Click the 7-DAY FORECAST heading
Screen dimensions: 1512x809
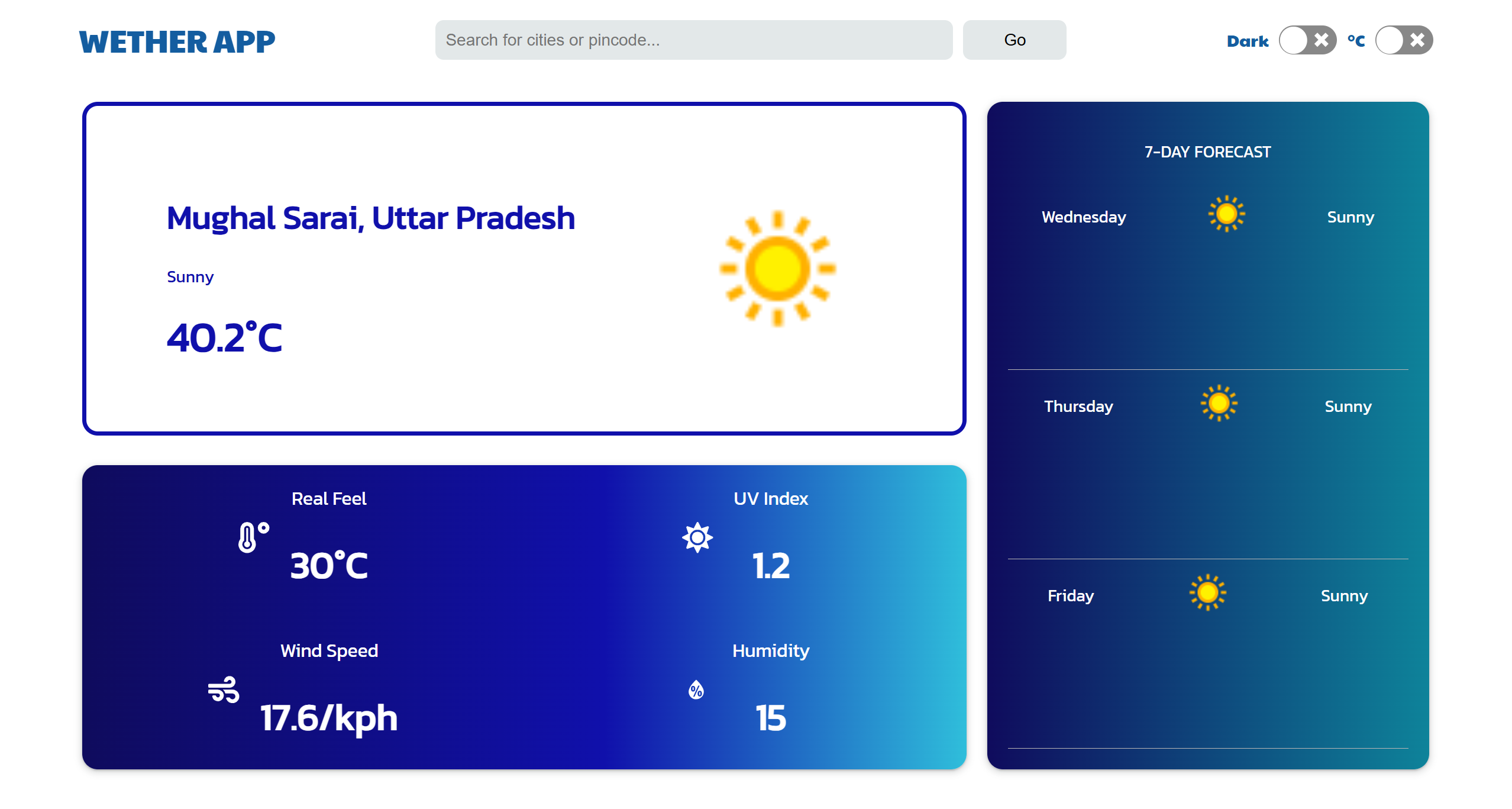(1207, 152)
